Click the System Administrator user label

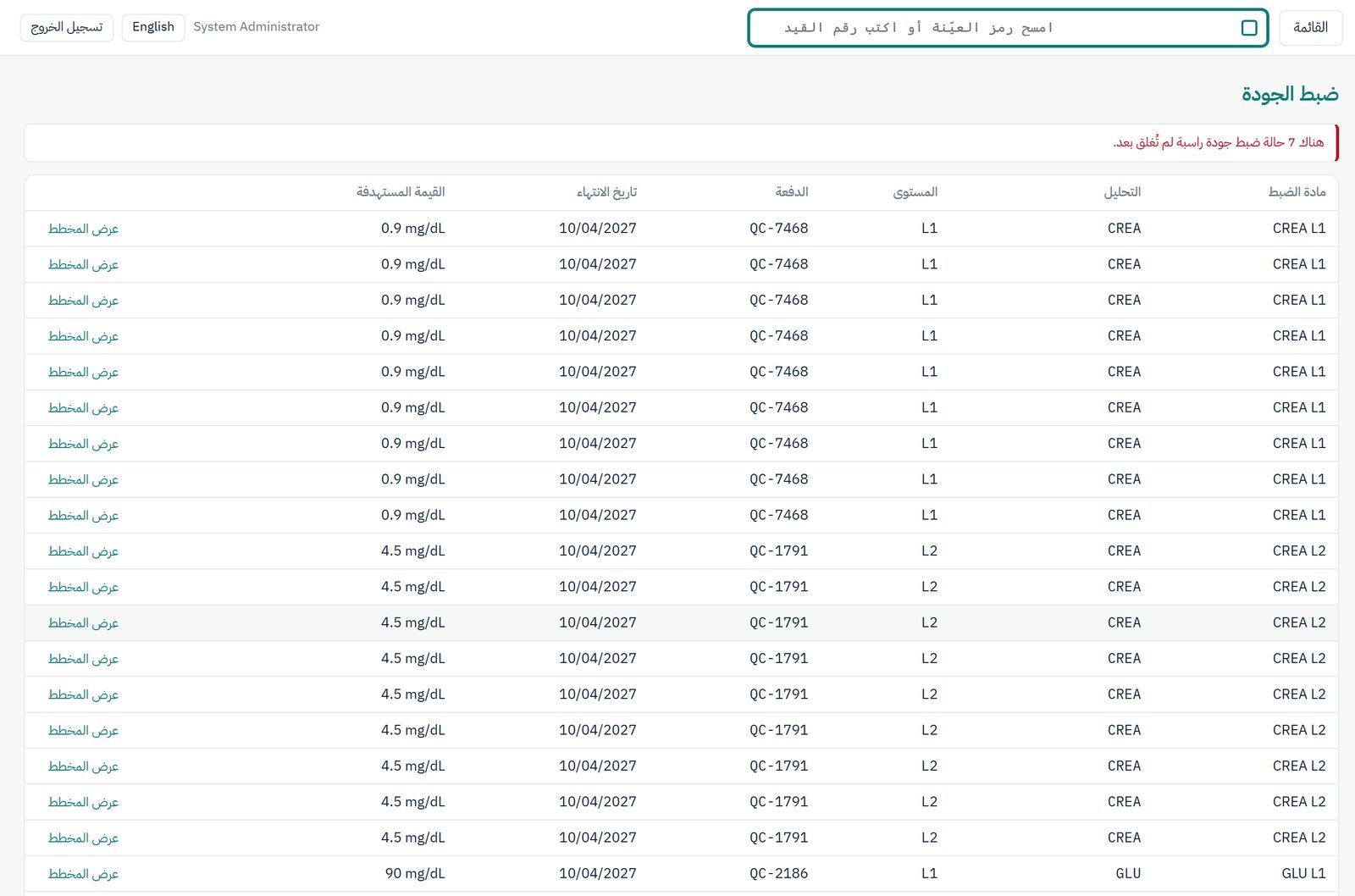pyautogui.click(x=257, y=27)
